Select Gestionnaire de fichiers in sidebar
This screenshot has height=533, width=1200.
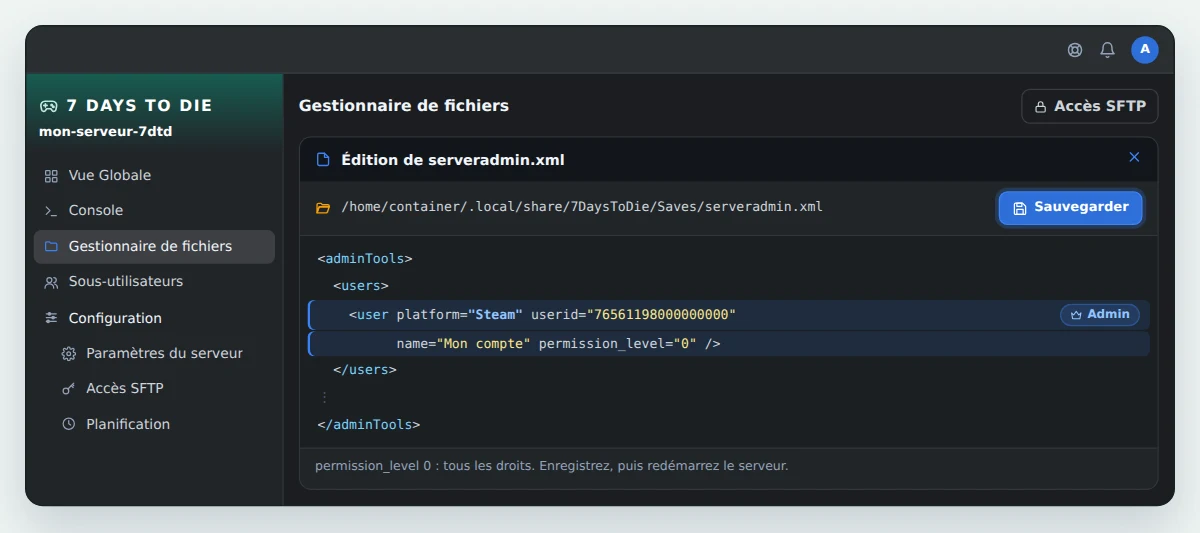(154, 247)
